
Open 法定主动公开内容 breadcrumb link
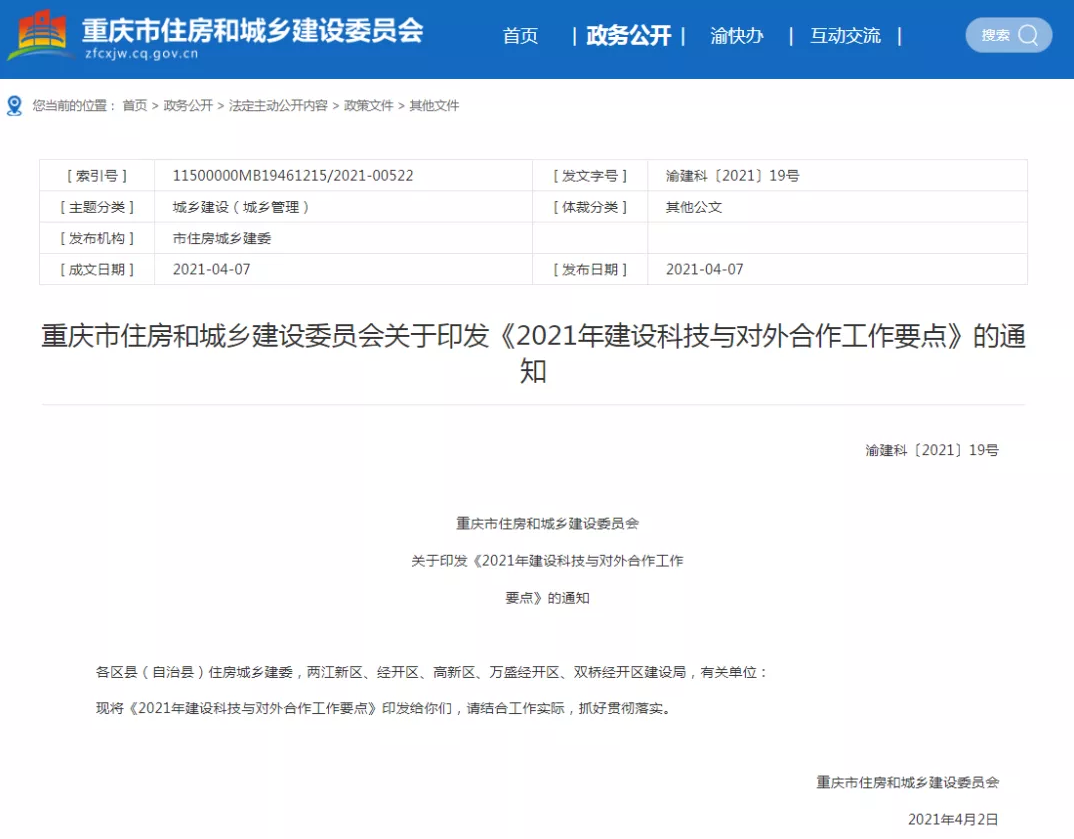point(278,105)
